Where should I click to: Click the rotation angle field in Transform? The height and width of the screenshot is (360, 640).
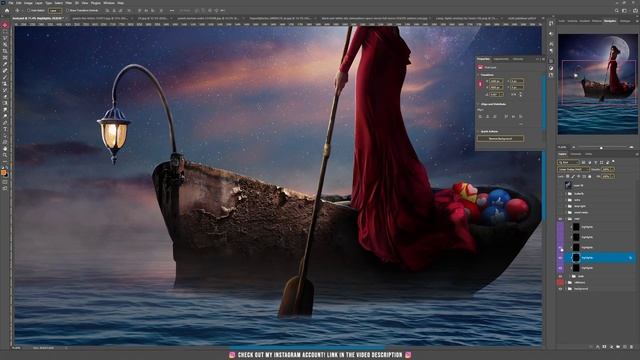[x=496, y=94]
